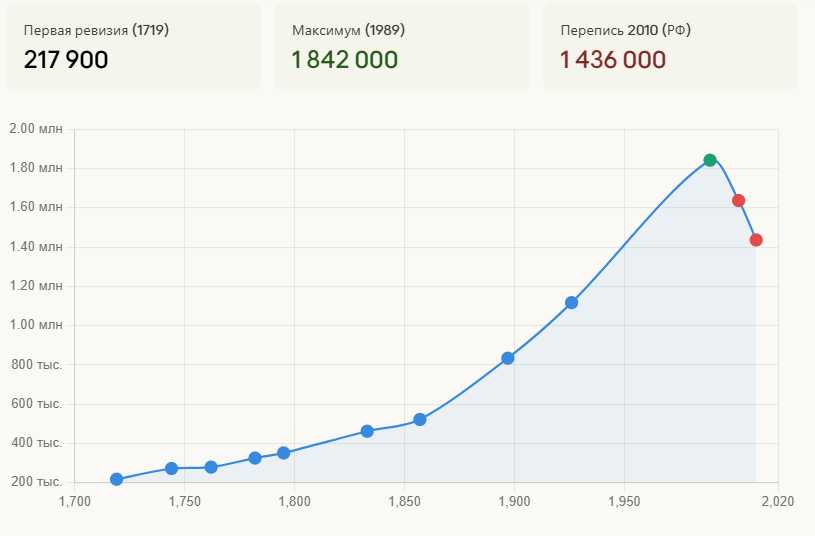Click the '1.60 млн' y-axis label

(36, 207)
